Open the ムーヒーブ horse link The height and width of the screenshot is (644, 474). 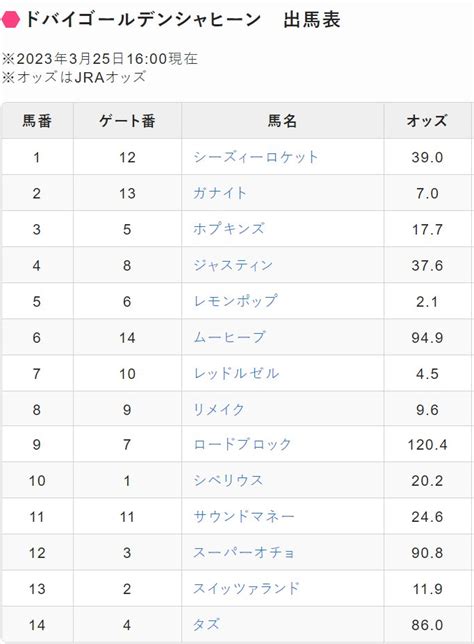(x=229, y=337)
